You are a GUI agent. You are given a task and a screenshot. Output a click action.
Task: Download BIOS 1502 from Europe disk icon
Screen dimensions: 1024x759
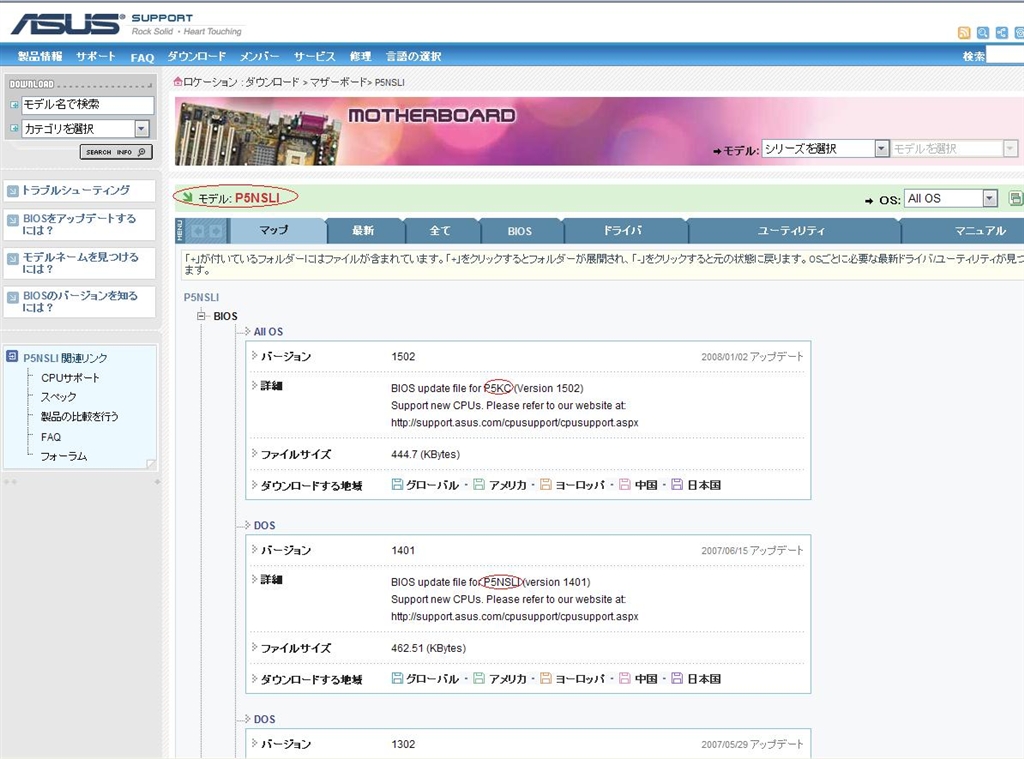coord(545,484)
